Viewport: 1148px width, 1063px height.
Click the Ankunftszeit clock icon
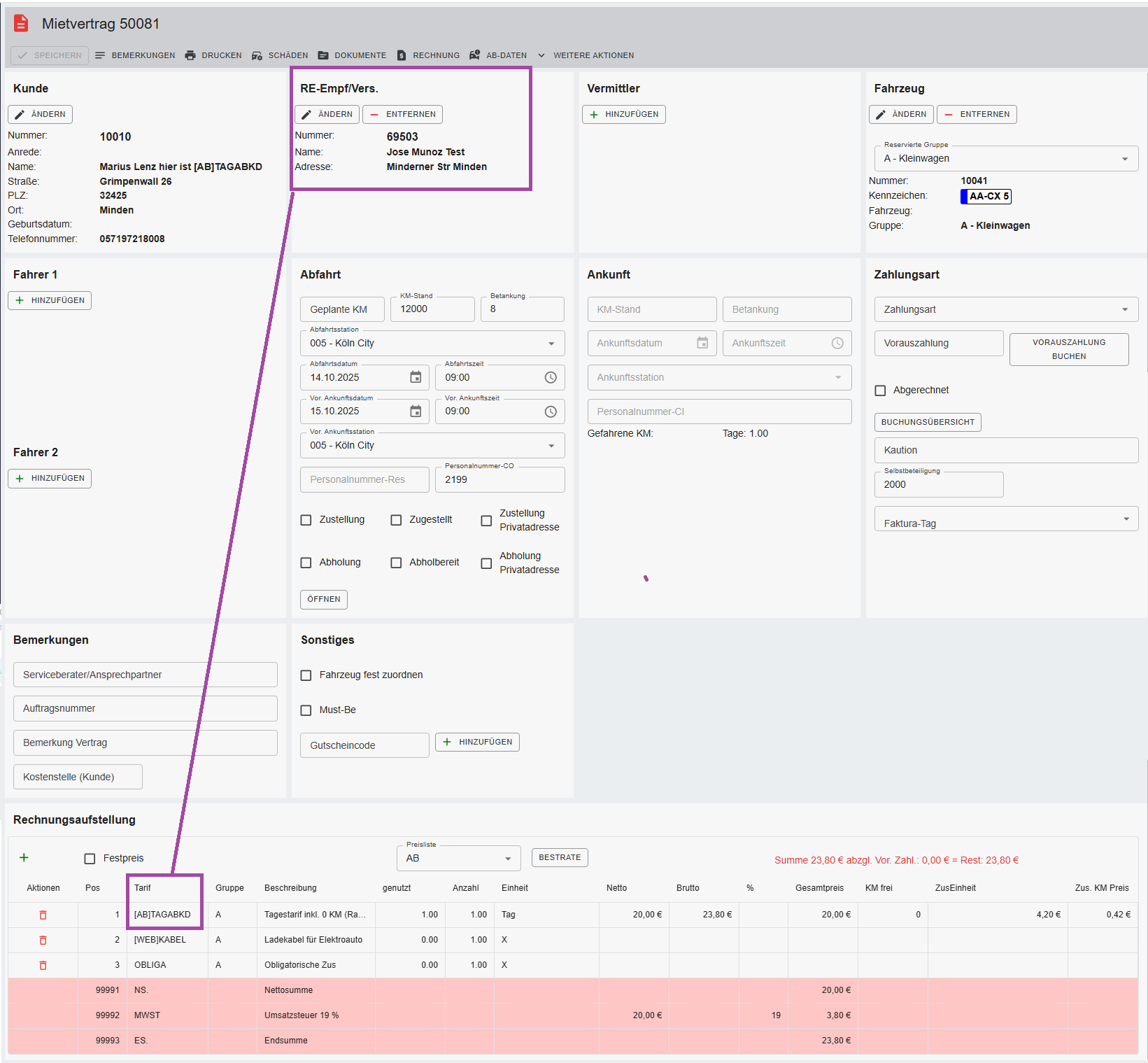(837, 343)
